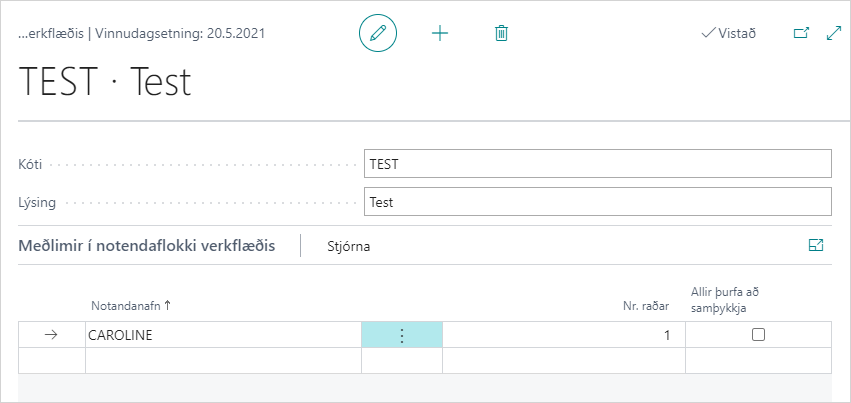The image size is (851, 403).
Task: Click the empty user name cell below CAROLINE
Action: coord(222,360)
